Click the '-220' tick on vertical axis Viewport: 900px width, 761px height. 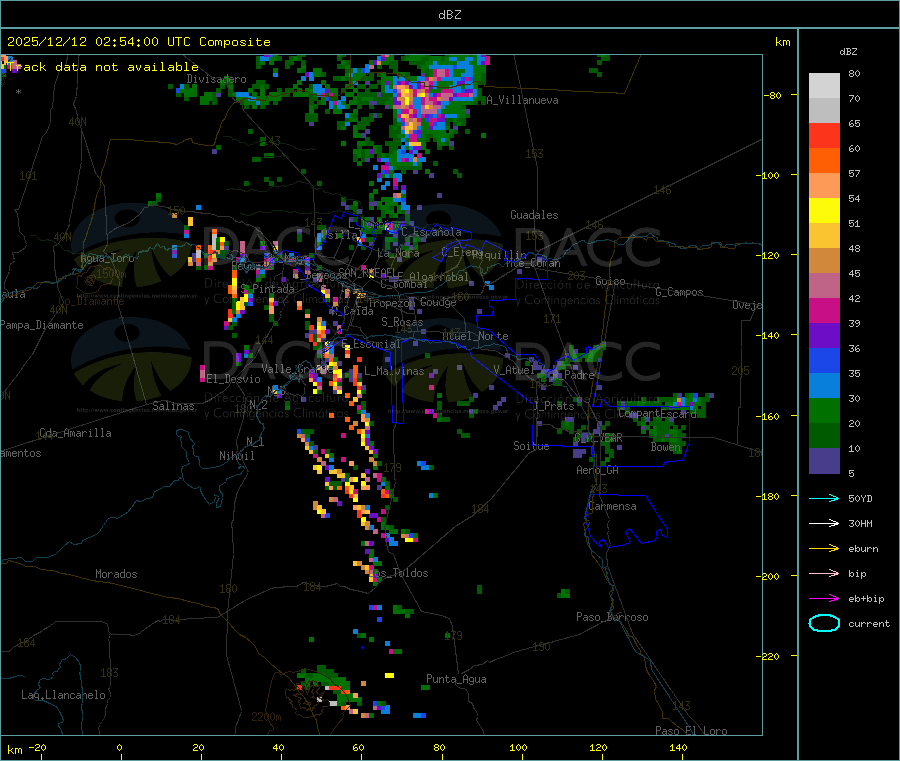point(770,656)
